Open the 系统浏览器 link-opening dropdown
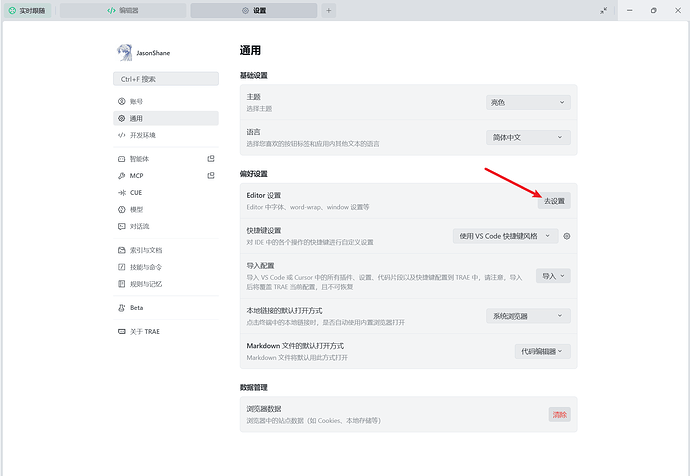The height and width of the screenshot is (476, 690). [528, 316]
